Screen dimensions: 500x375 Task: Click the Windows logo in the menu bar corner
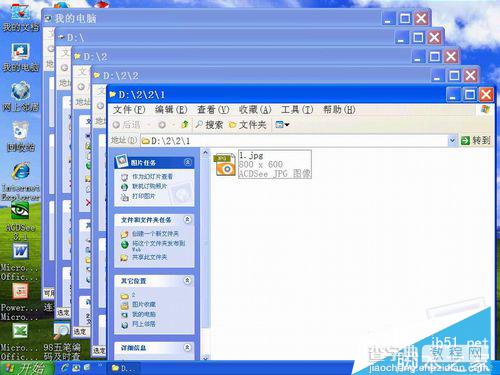[x=485, y=109]
